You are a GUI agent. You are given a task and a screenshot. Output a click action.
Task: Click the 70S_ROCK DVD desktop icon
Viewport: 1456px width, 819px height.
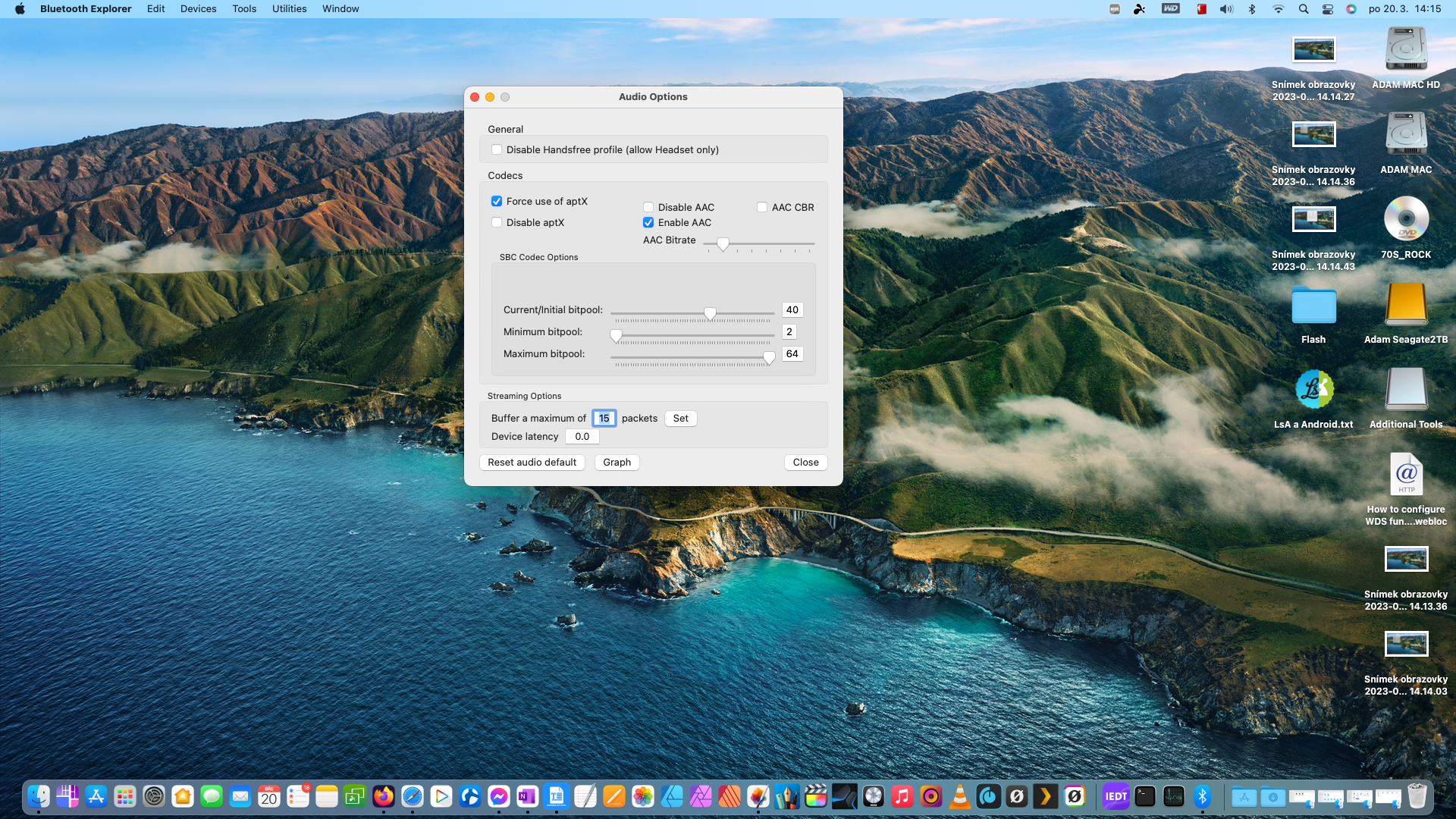1406,220
